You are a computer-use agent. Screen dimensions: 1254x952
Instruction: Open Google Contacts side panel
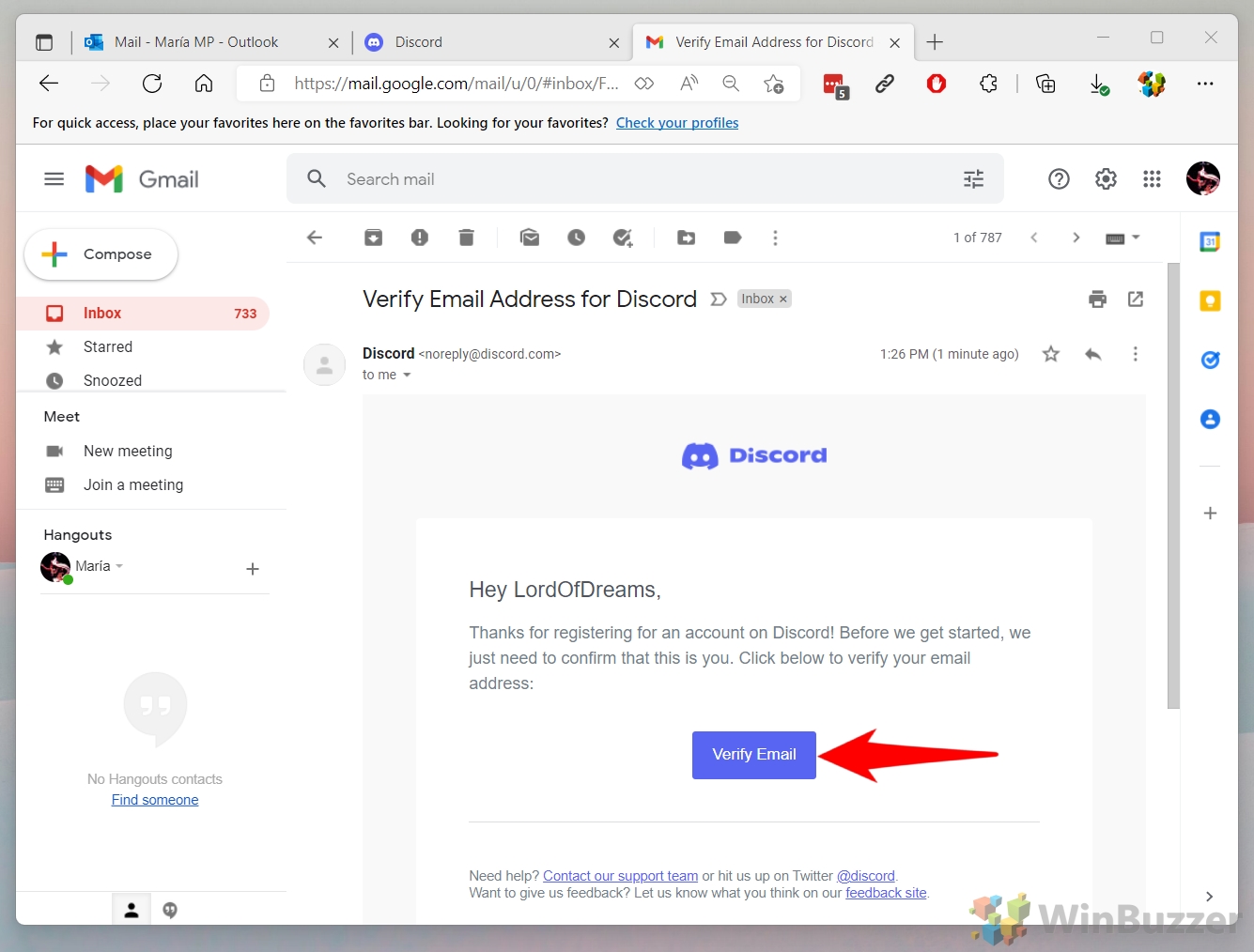(x=1210, y=419)
